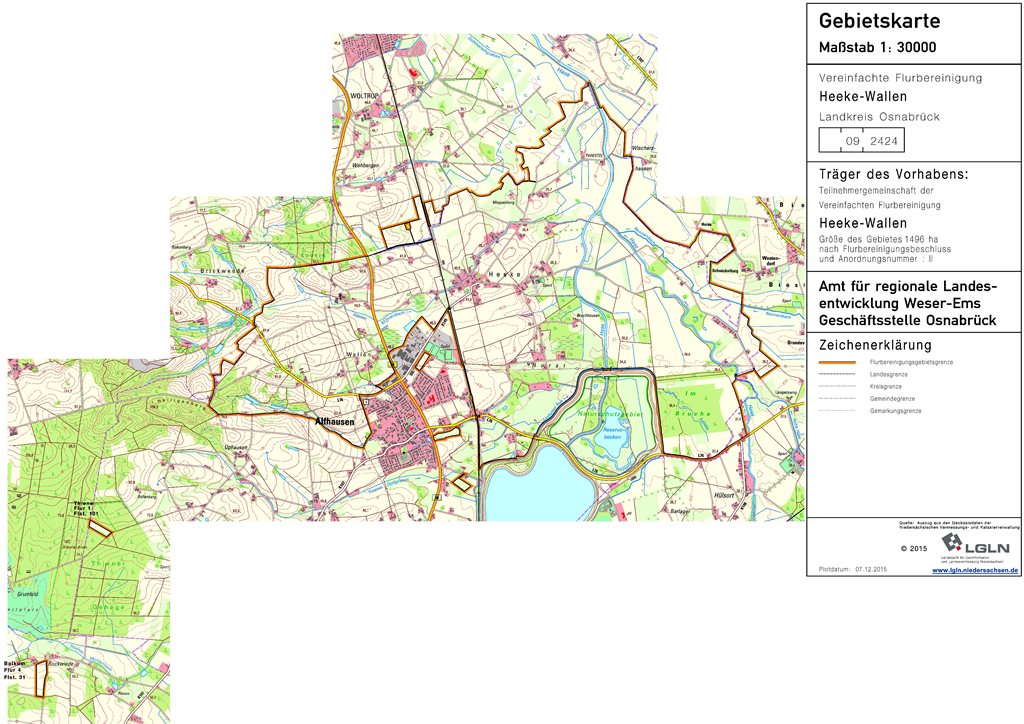Click the Gemeindegrenze legend line symbol
The image size is (1024, 724).
(840, 398)
